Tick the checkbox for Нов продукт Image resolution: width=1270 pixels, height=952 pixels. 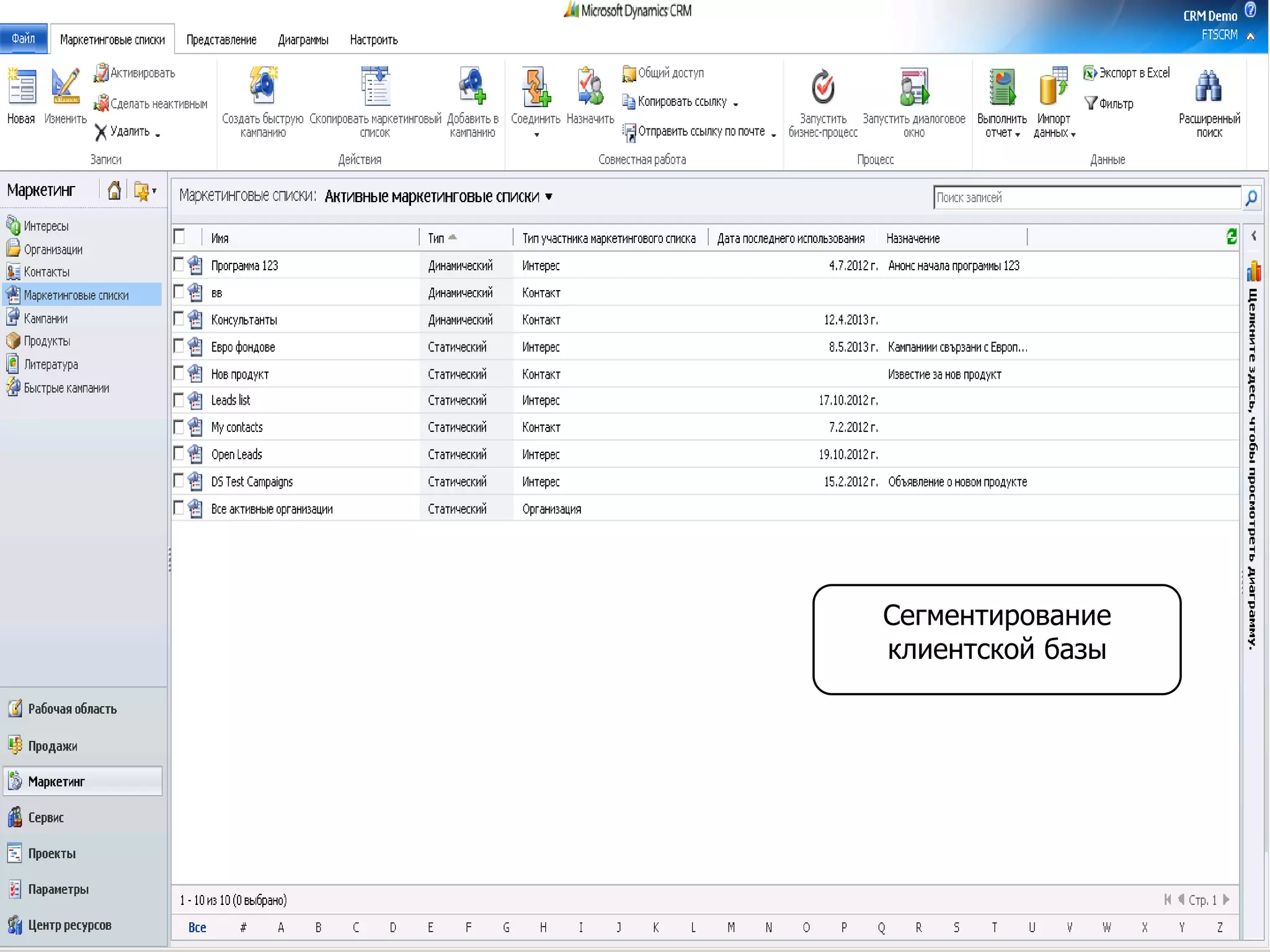179,372
